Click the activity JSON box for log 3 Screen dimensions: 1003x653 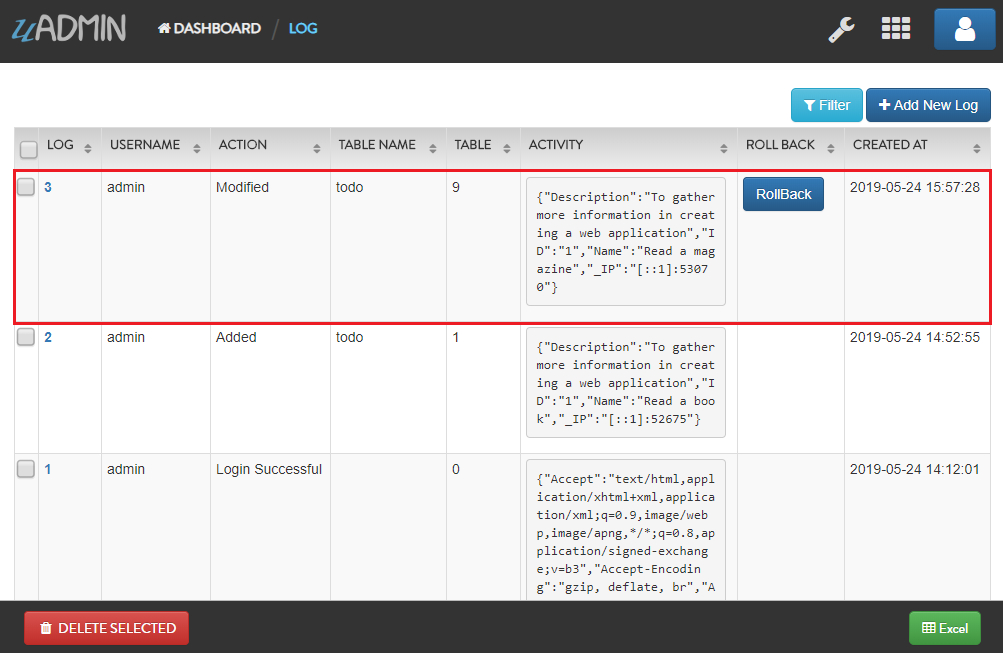coord(626,242)
